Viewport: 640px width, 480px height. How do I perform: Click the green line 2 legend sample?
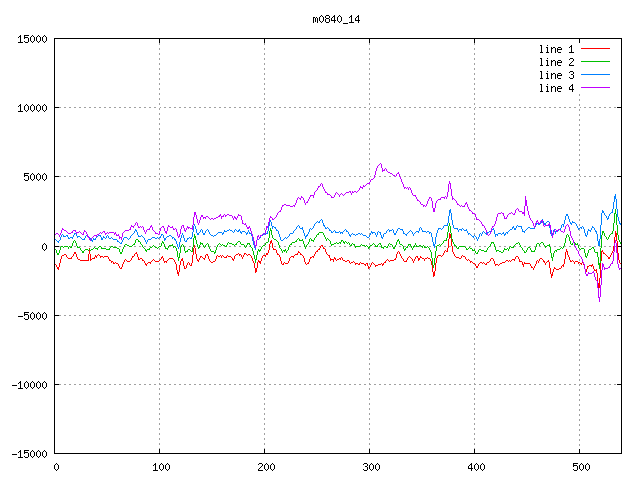(596, 62)
